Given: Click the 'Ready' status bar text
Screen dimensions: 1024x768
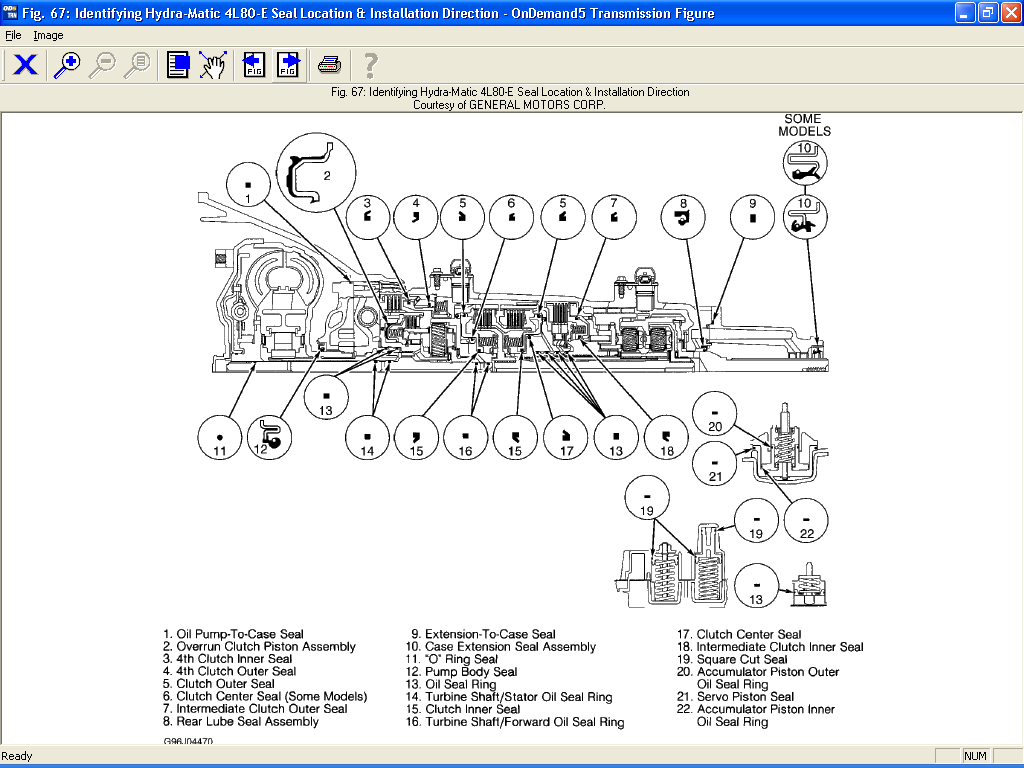Looking at the screenshot, I should [x=17, y=756].
